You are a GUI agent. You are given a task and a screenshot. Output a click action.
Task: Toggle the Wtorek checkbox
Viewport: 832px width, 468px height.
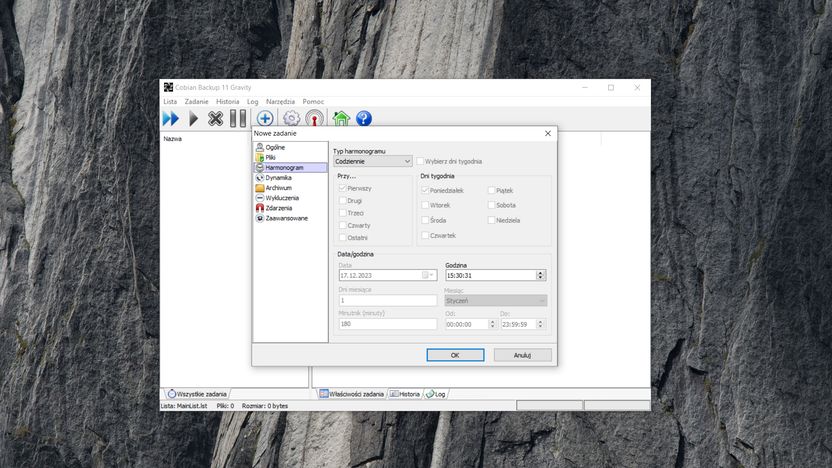click(425, 205)
